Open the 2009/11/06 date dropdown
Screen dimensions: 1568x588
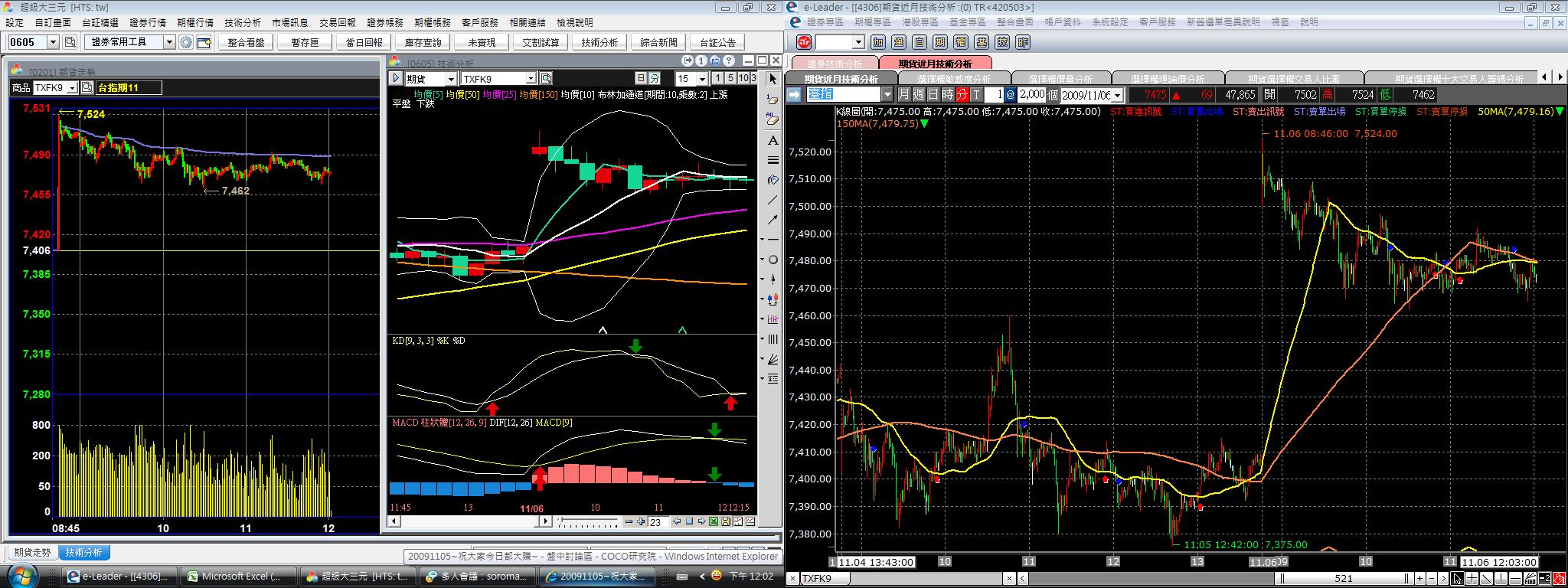(x=1117, y=95)
